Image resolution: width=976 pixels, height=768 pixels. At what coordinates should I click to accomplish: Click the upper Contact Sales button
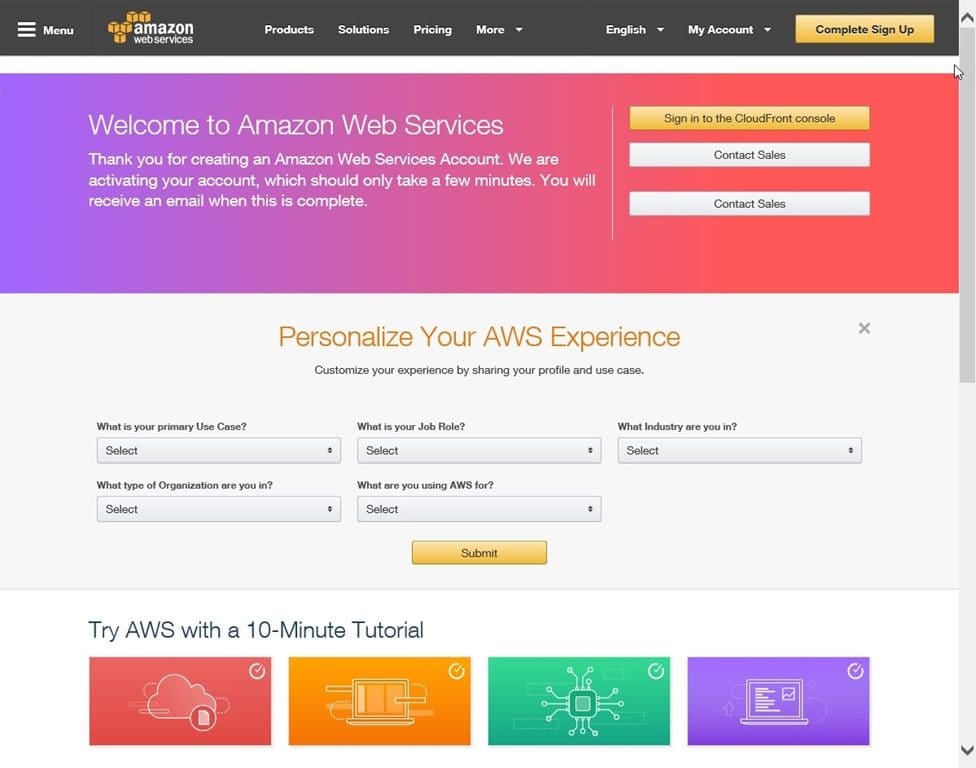pyautogui.click(x=749, y=155)
